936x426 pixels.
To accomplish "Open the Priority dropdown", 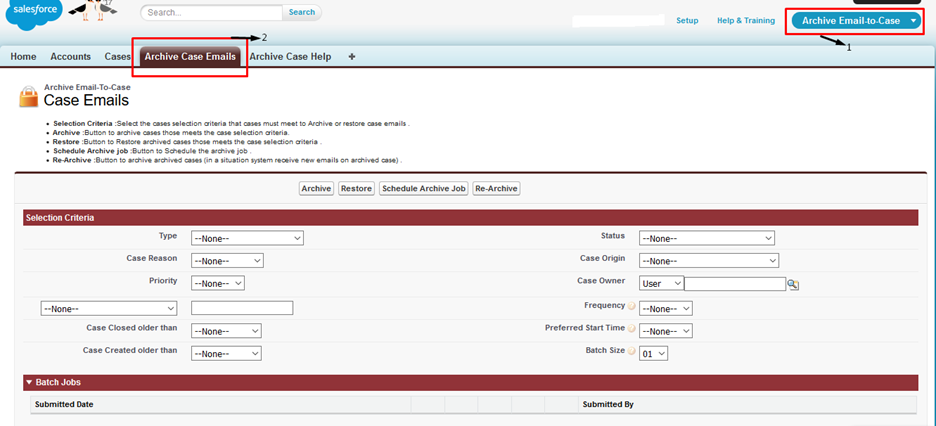I will 218,283.
